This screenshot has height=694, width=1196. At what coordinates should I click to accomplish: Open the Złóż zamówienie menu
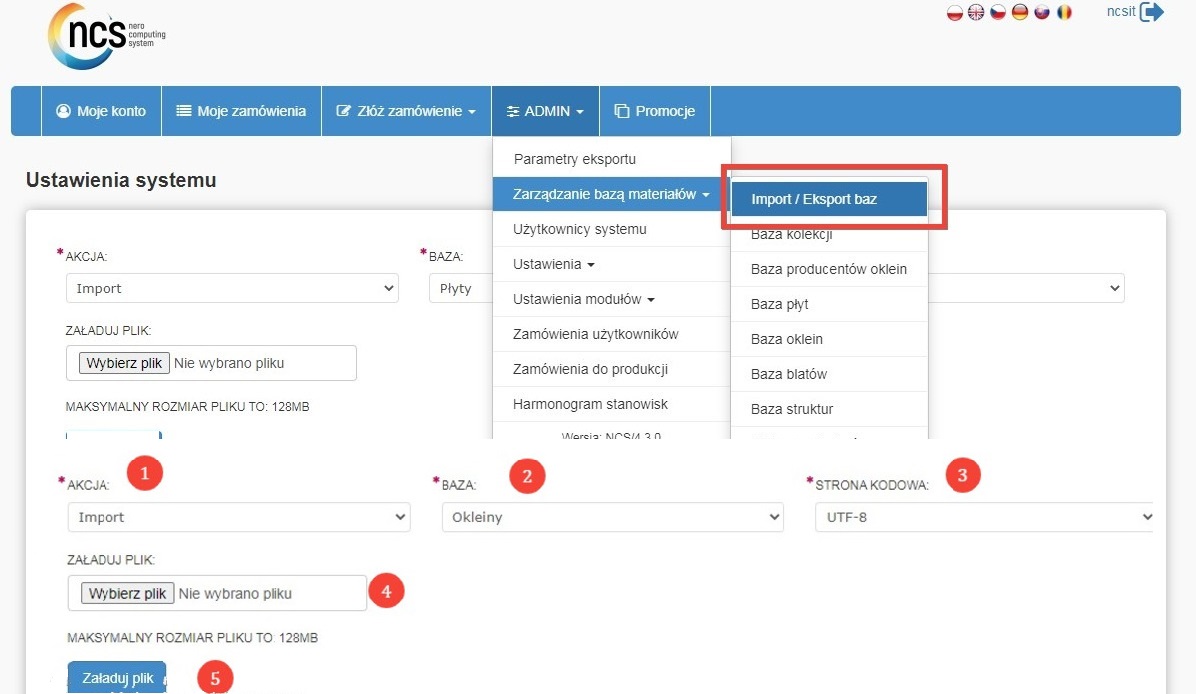pos(406,111)
